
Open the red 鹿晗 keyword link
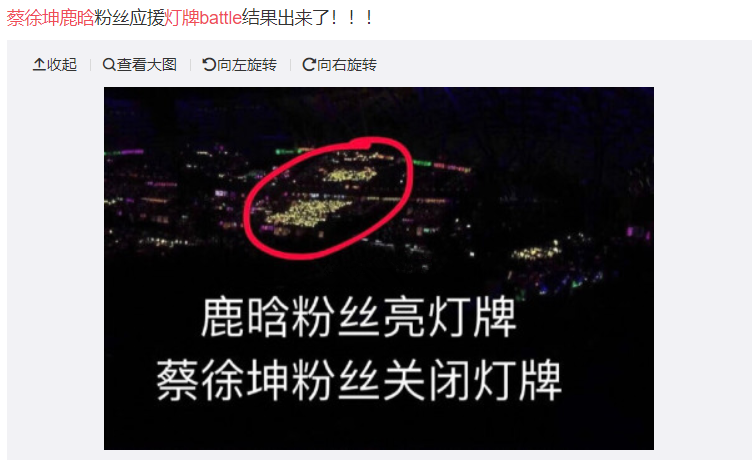(77, 18)
